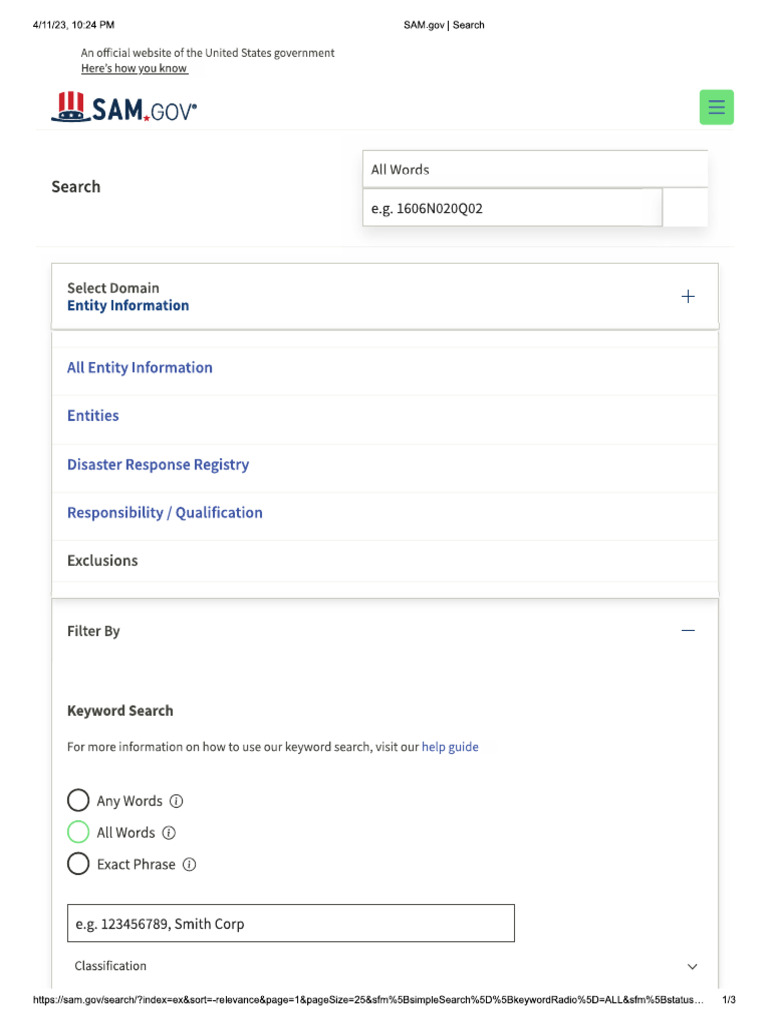768x1024 pixels.
Task: Click the blank search submit button
Action: (x=685, y=208)
